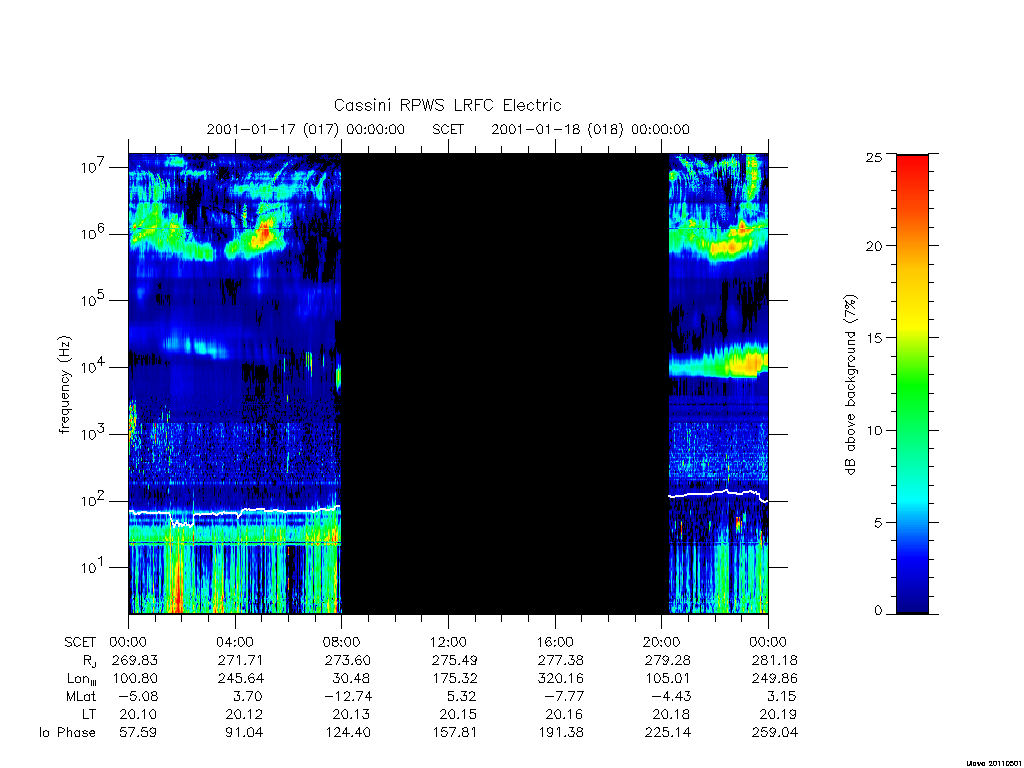Click the LonIII value '105.01'
This screenshot has height=768, width=1024.
668,679
